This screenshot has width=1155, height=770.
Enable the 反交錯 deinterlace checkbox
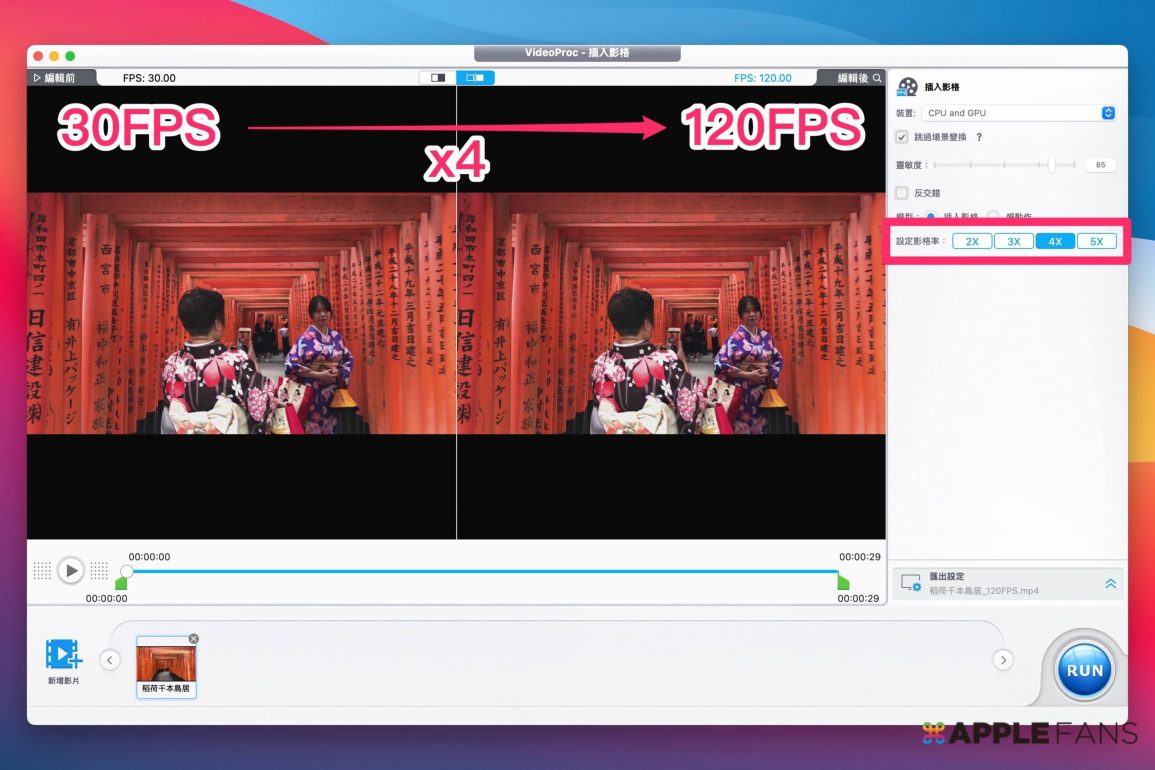click(902, 192)
